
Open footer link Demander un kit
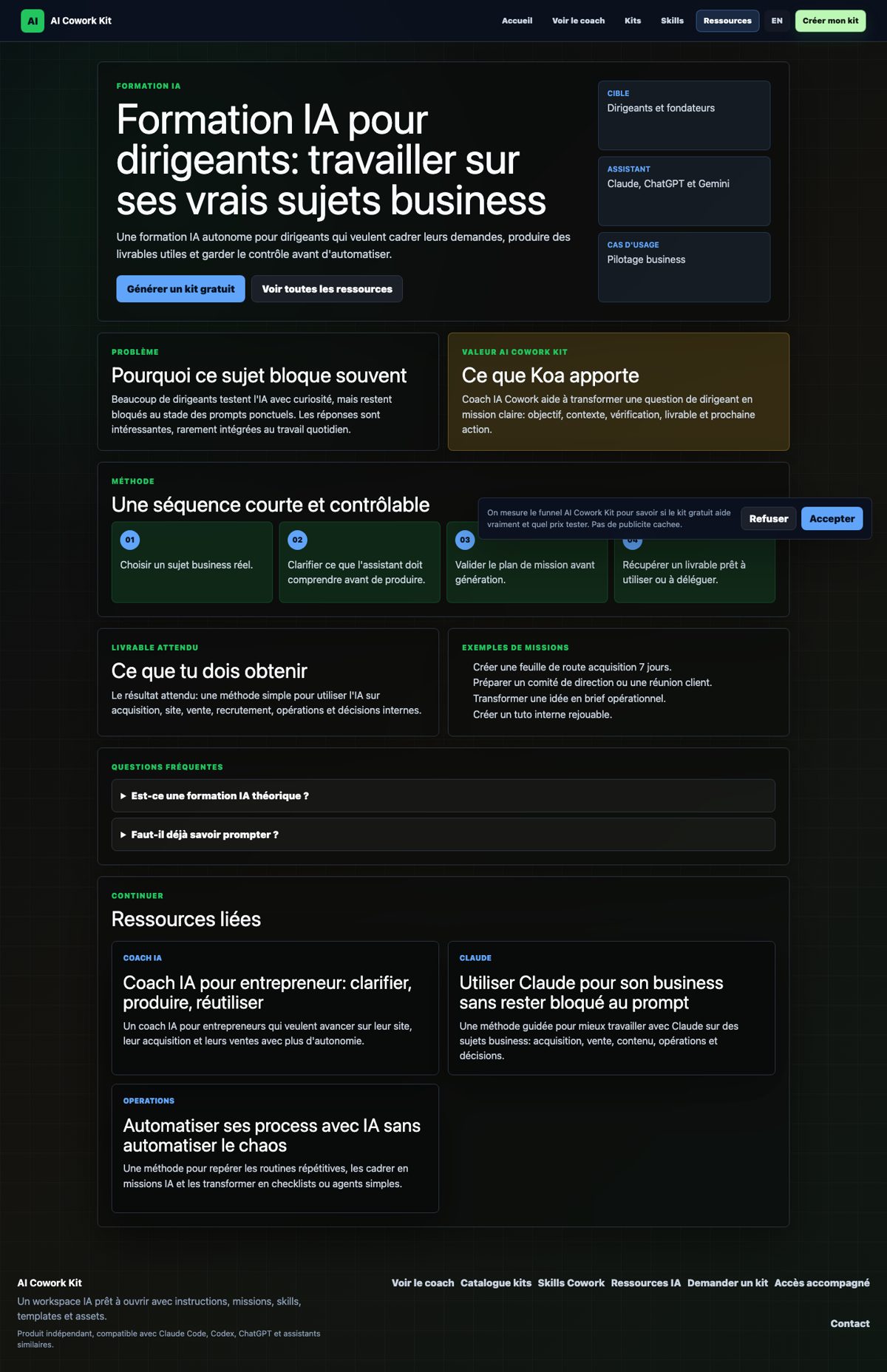pyautogui.click(x=727, y=1283)
